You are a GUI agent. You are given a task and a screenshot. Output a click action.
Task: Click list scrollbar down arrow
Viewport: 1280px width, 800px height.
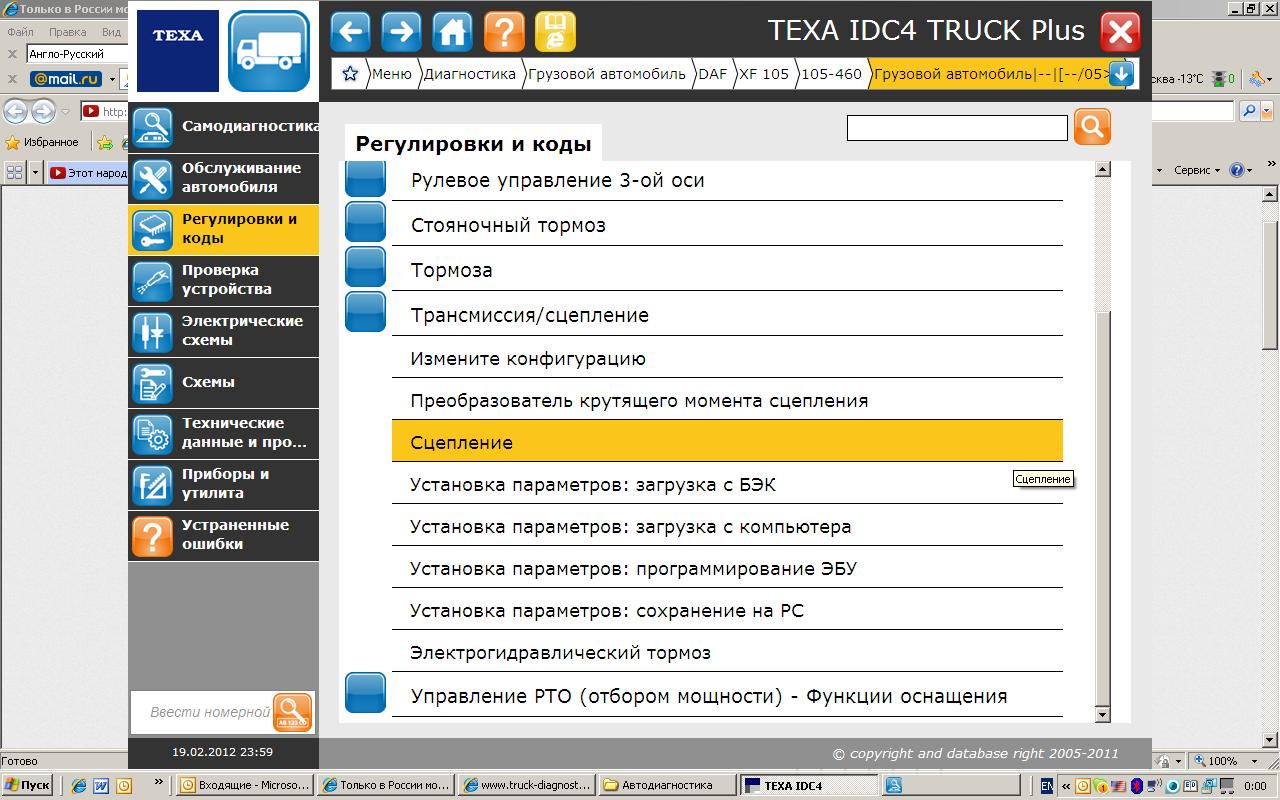pyautogui.click(x=1103, y=714)
